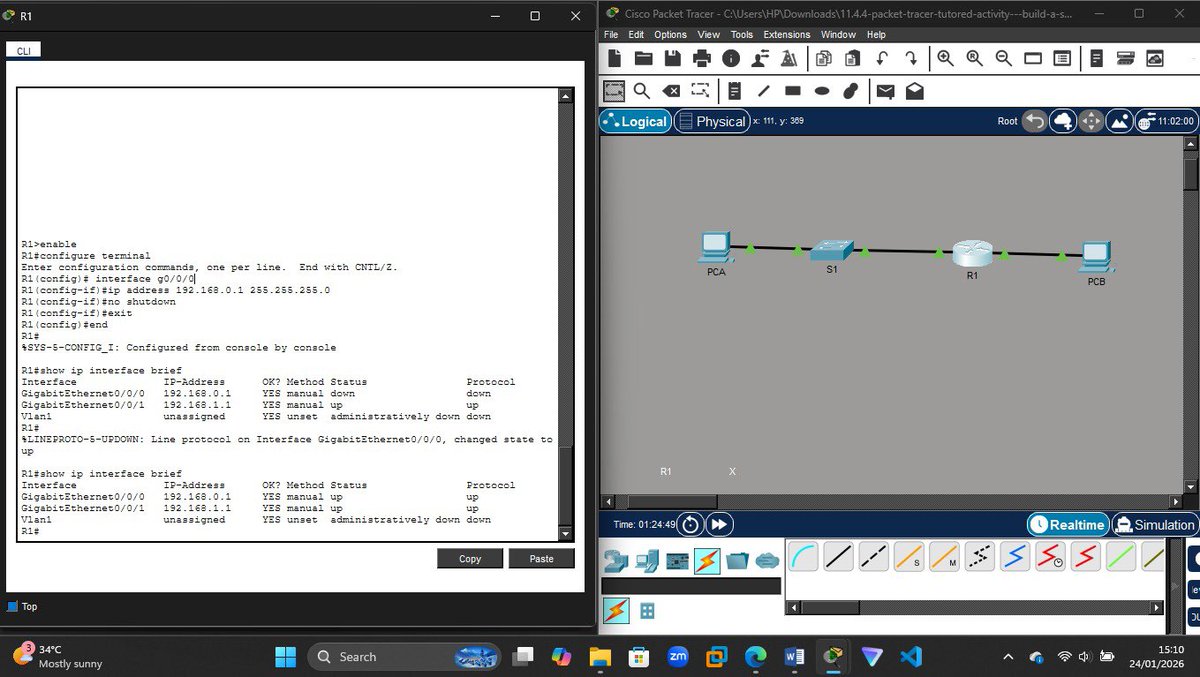Select the Draw Rectangle tool
1200x677 pixels.
[793, 91]
